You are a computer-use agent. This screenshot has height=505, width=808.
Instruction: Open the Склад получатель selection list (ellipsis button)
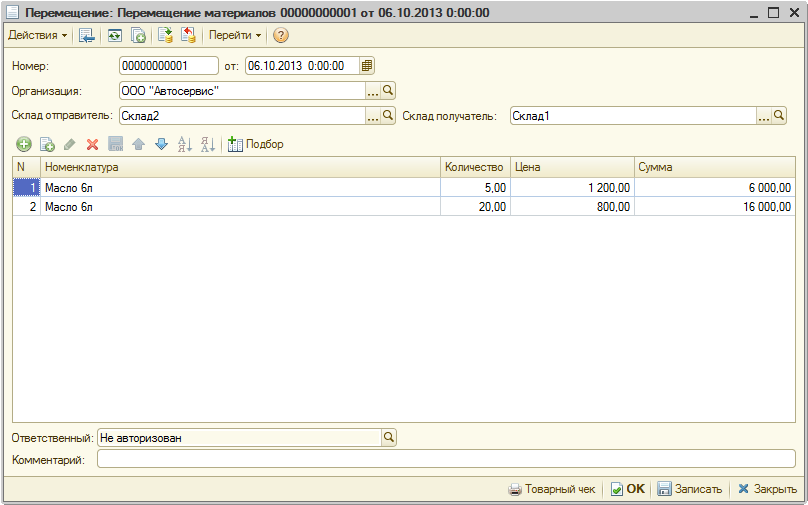[764, 116]
